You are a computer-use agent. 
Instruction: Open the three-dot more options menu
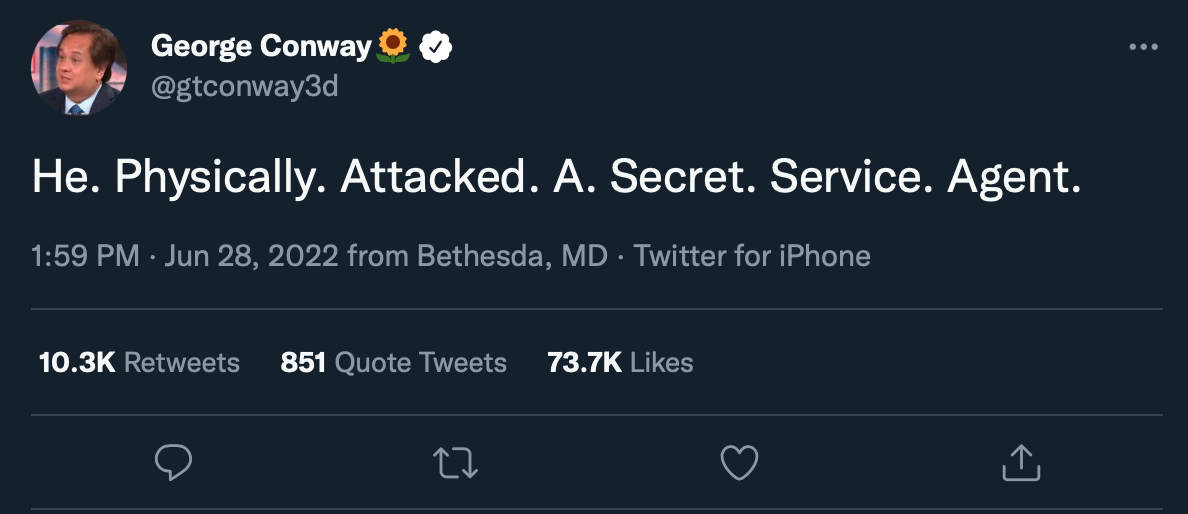point(1143,47)
